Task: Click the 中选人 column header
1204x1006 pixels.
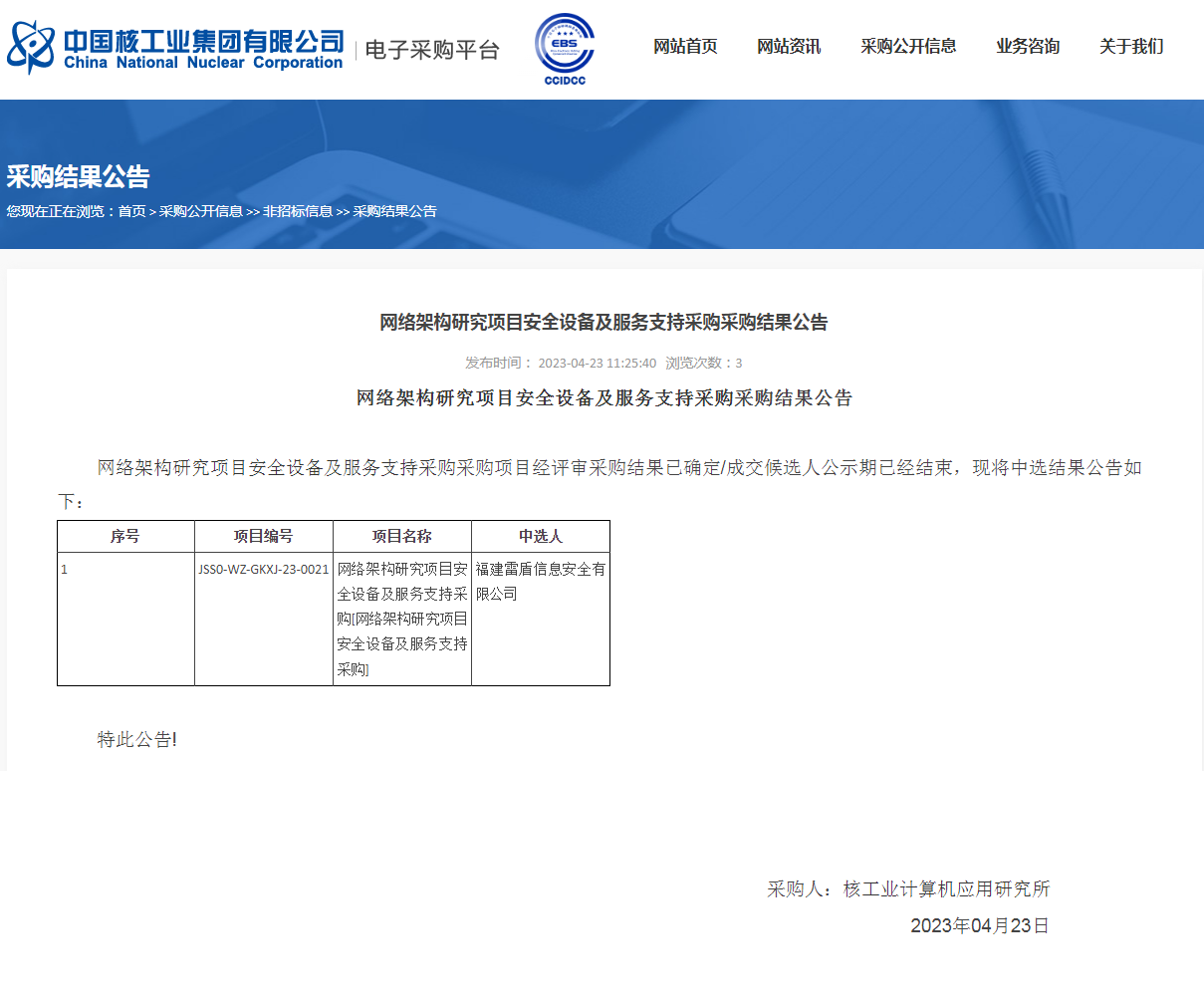Action: [541, 536]
